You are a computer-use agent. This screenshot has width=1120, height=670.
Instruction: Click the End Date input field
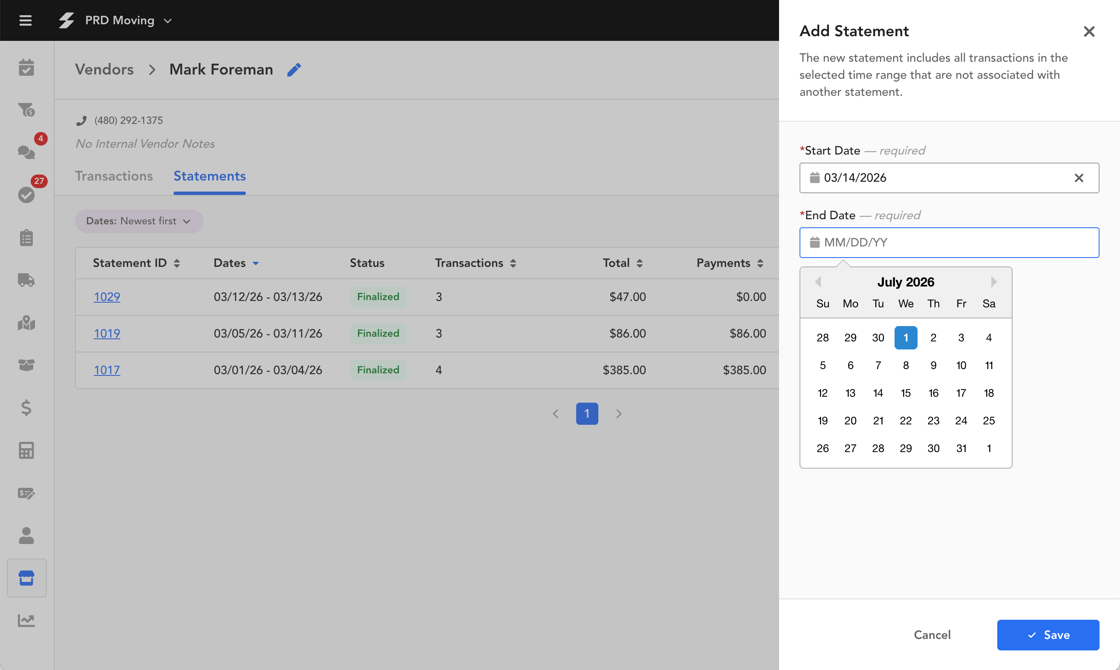949,242
